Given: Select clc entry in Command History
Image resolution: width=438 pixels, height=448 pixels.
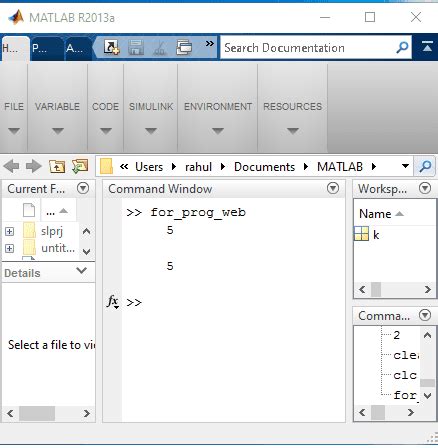Looking at the screenshot, I should [405, 375].
